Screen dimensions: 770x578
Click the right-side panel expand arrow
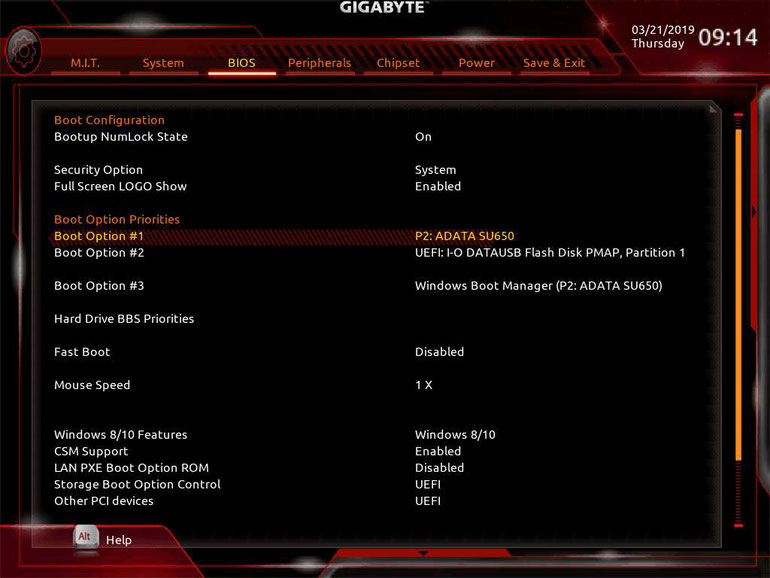click(x=754, y=211)
